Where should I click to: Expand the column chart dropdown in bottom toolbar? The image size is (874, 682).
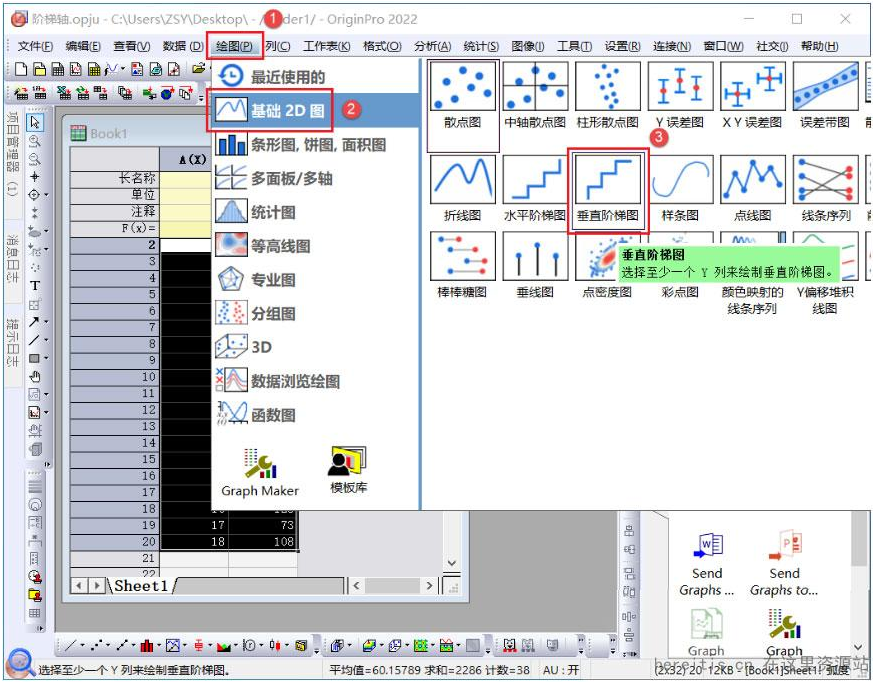point(158,646)
